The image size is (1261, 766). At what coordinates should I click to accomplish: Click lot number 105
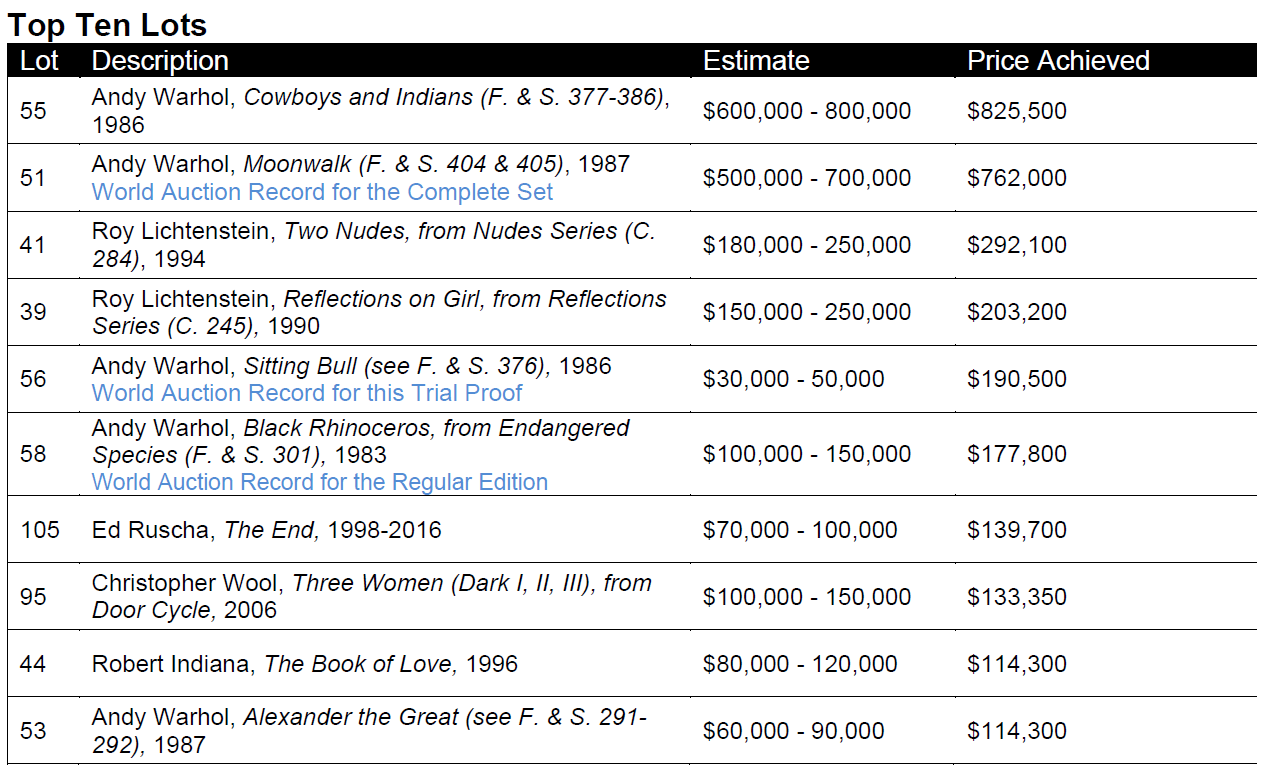click(x=40, y=530)
